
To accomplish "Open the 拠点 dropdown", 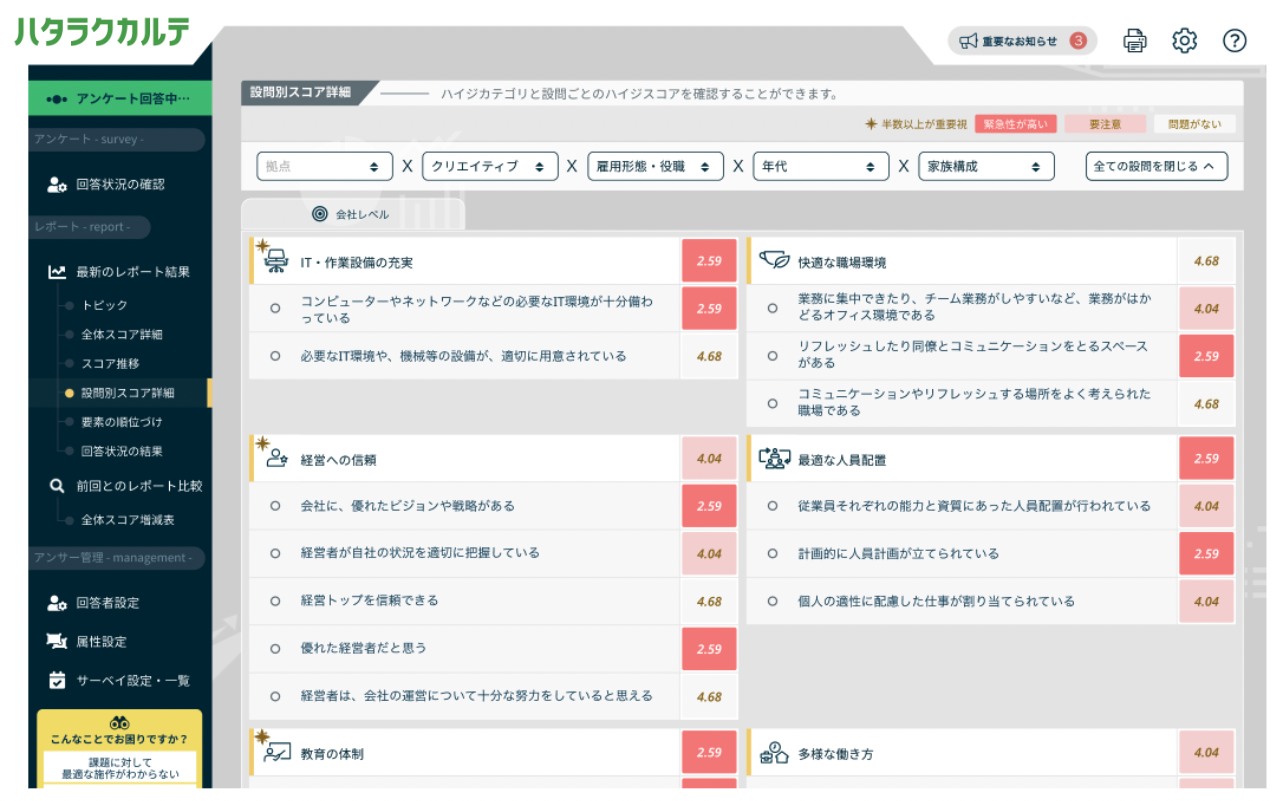I will [325, 167].
